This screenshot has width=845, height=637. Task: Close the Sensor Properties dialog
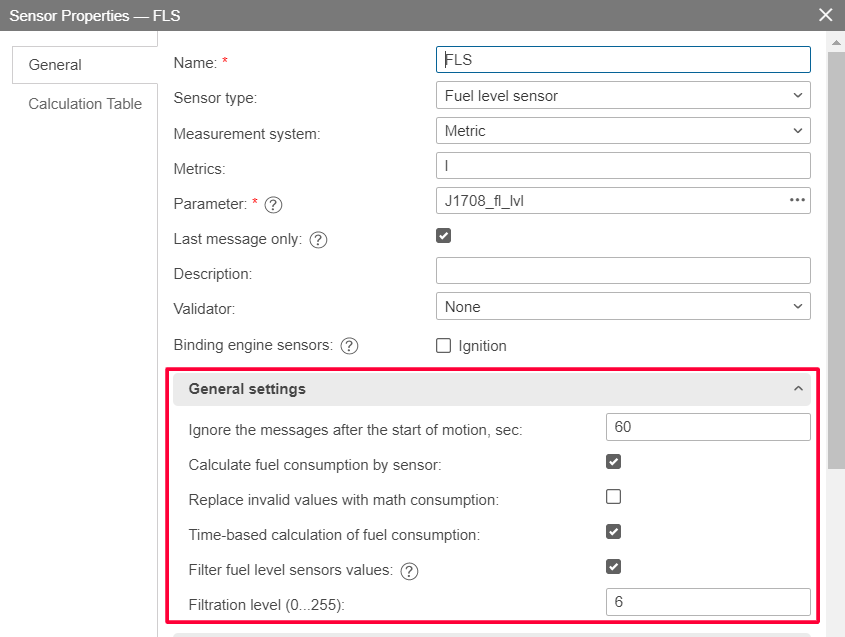pos(825,15)
